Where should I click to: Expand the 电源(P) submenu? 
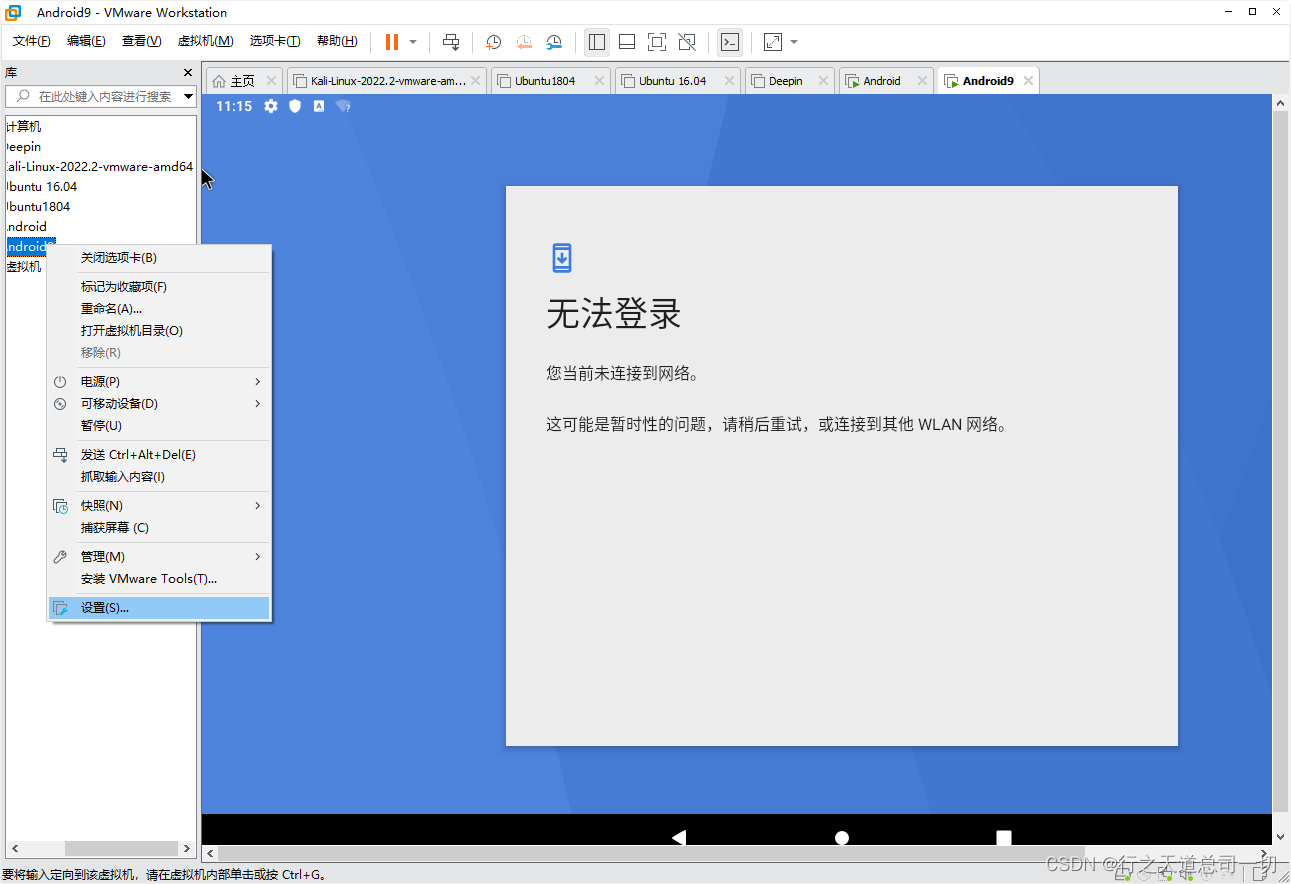[x=159, y=382]
